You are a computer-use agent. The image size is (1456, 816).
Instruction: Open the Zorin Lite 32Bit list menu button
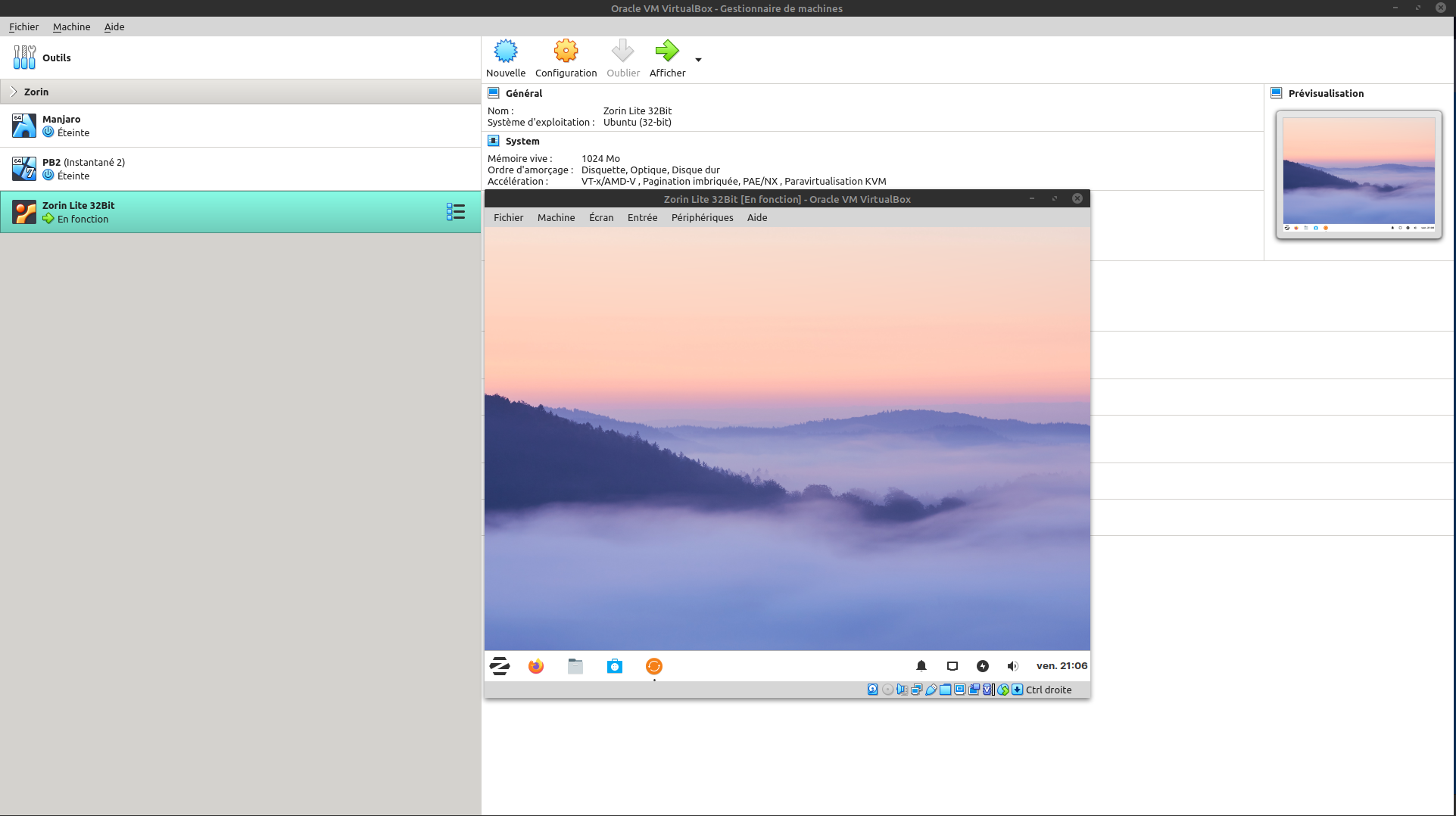[x=455, y=212]
